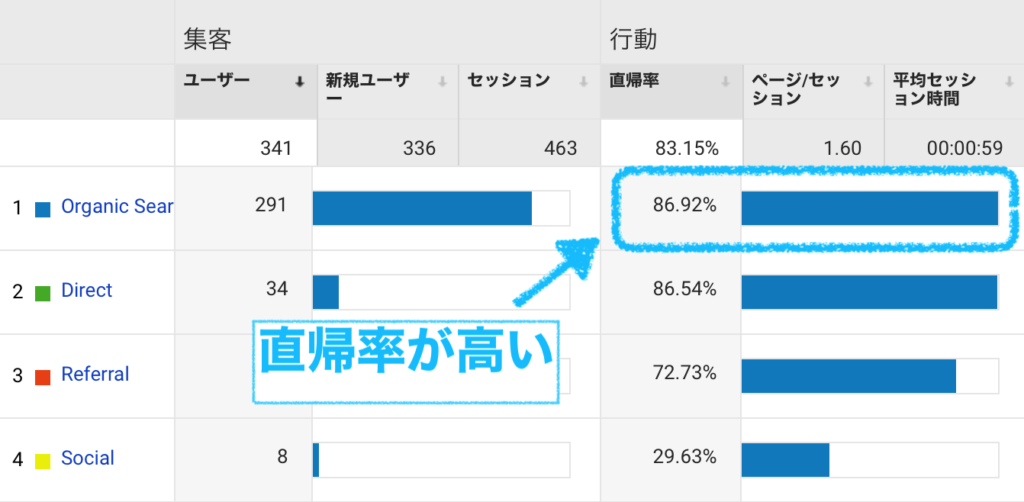This screenshot has height=502, width=1024.
Task: Open the Social channel link
Action: pyautogui.click(x=88, y=458)
